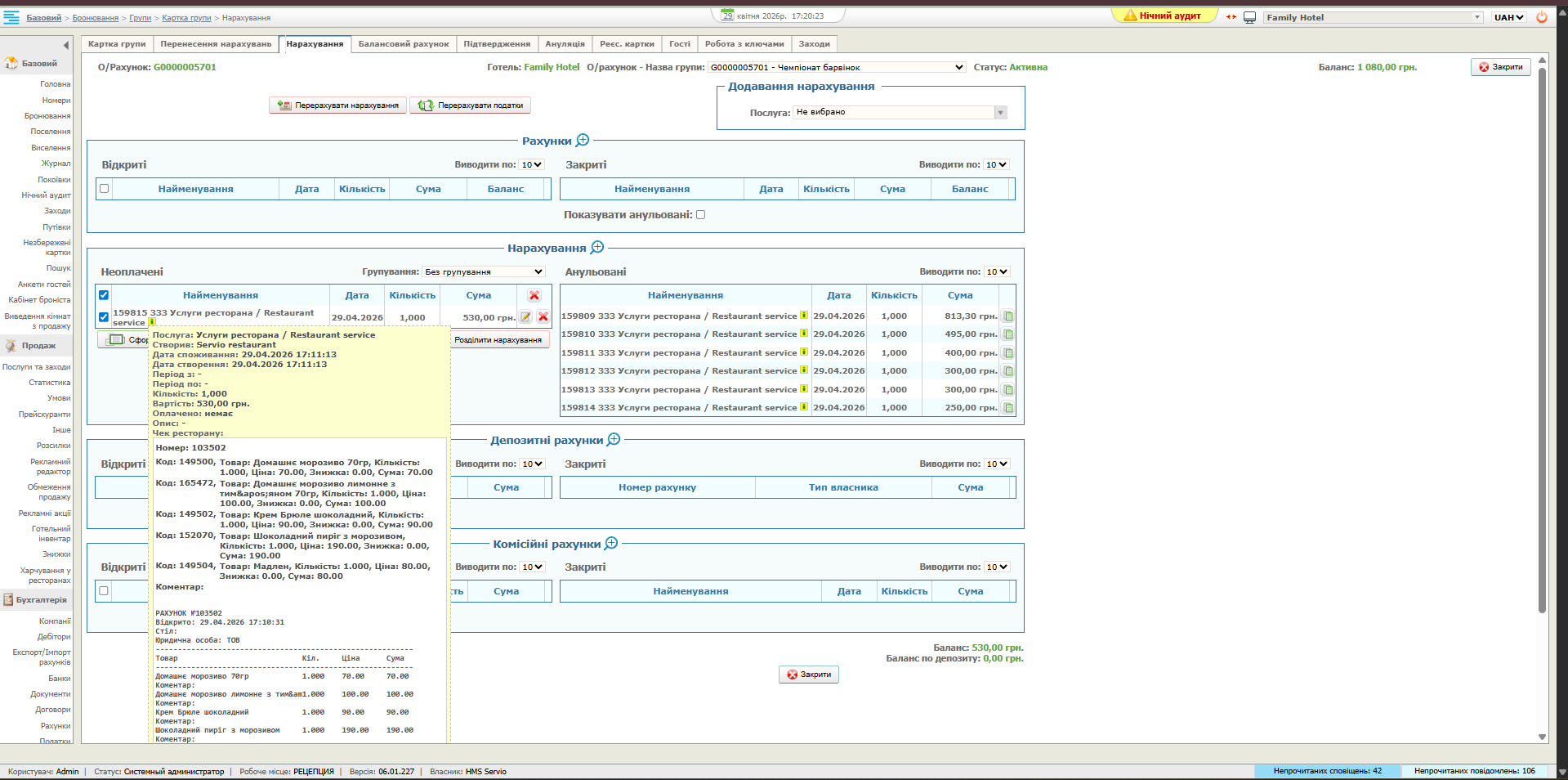Click copy icon for cancelled charge 159809

tap(1008, 316)
